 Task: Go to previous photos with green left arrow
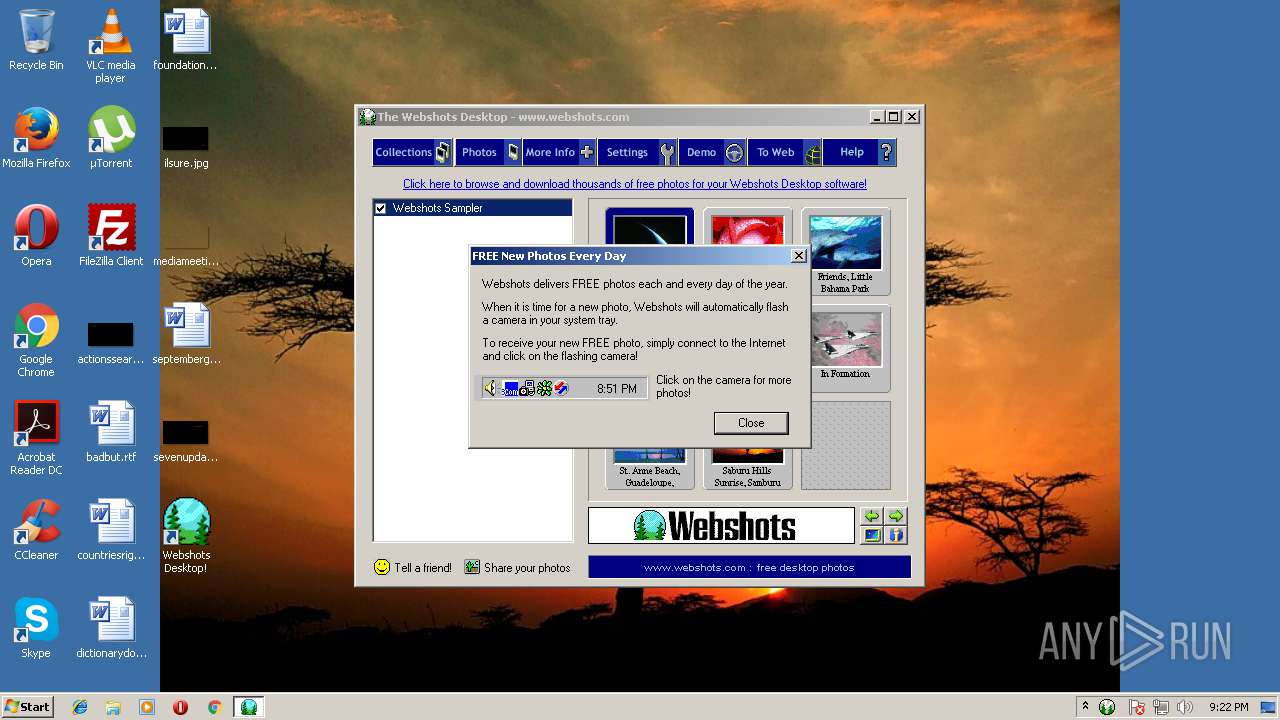(872, 516)
